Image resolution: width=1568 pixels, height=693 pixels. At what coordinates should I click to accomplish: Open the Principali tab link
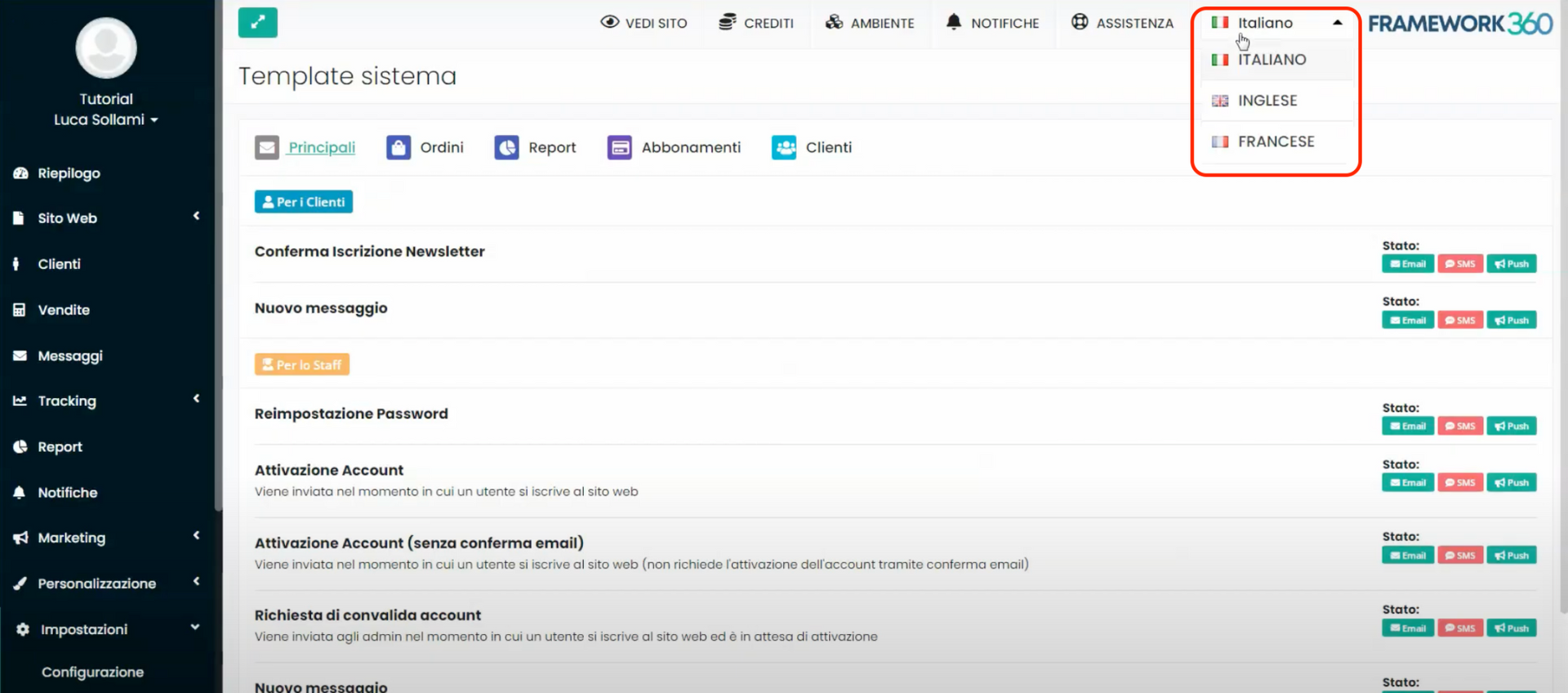click(322, 147)
